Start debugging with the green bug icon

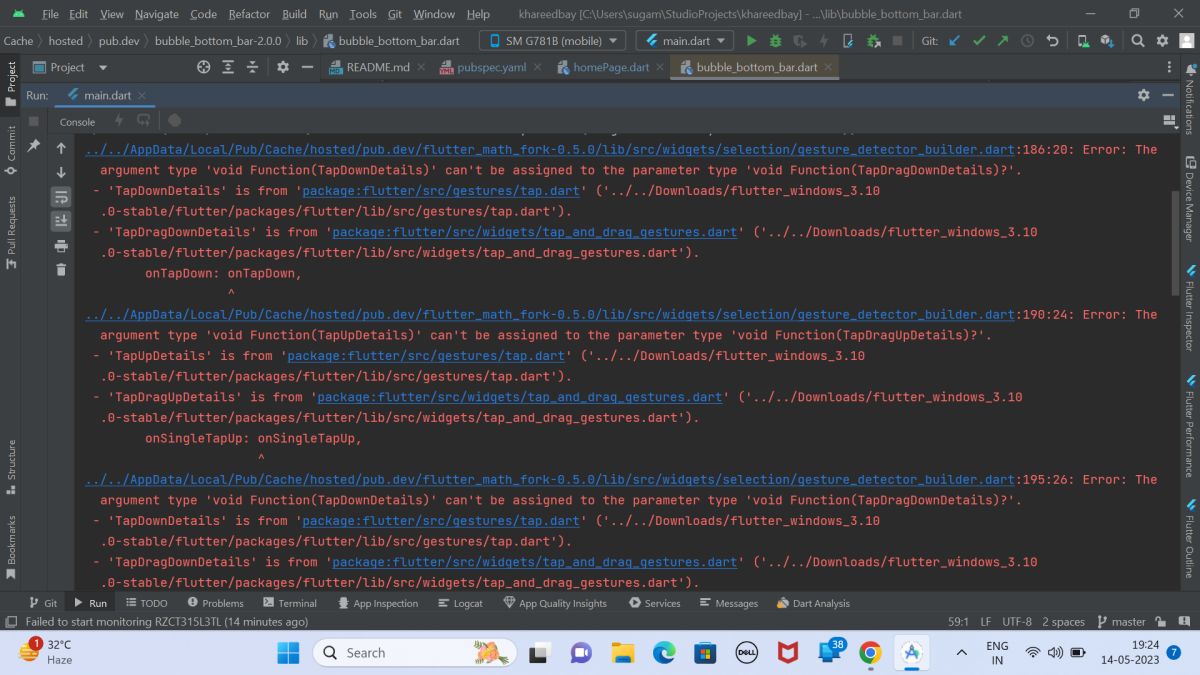coord(776,41)
